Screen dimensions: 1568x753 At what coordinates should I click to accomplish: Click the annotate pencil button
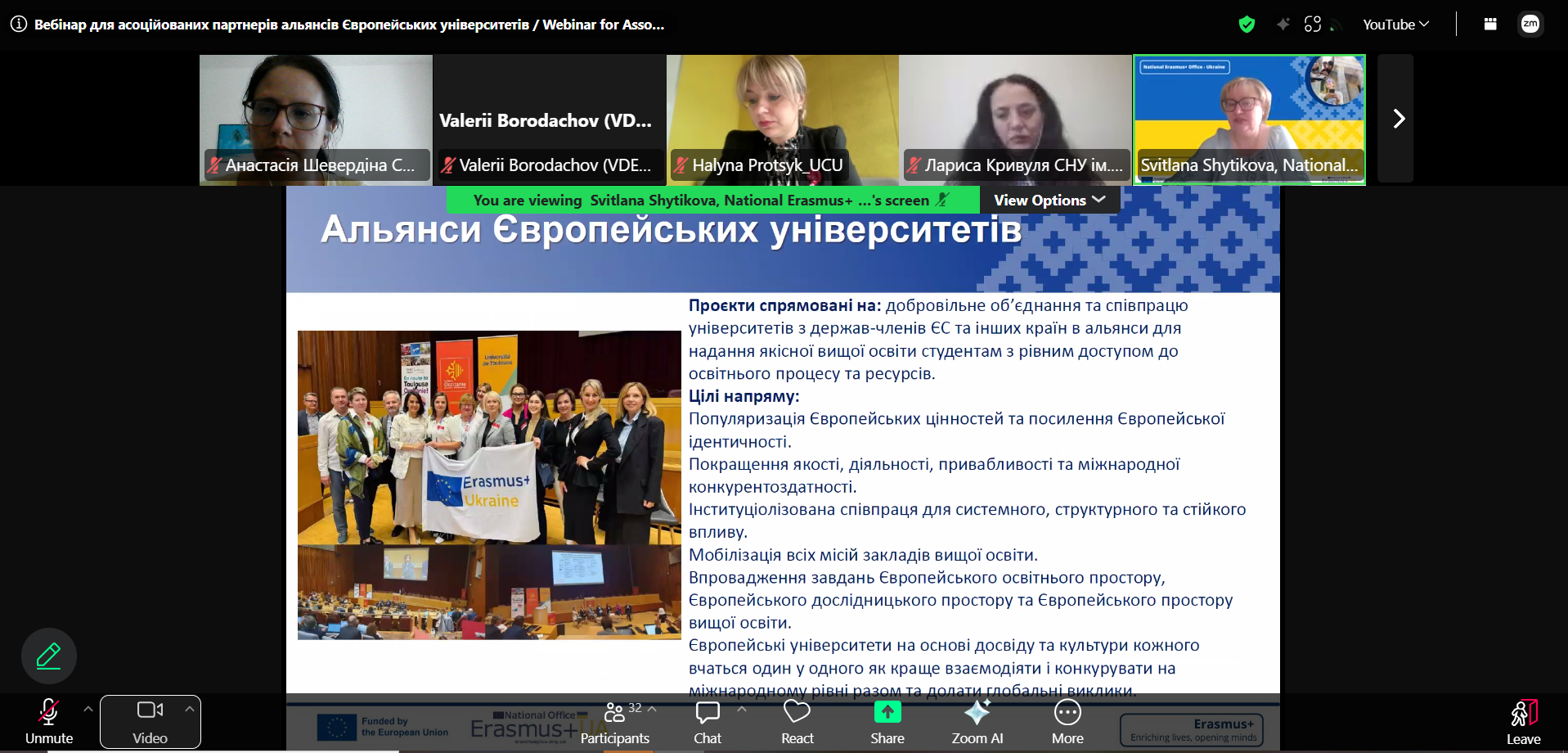pos(49,656)
